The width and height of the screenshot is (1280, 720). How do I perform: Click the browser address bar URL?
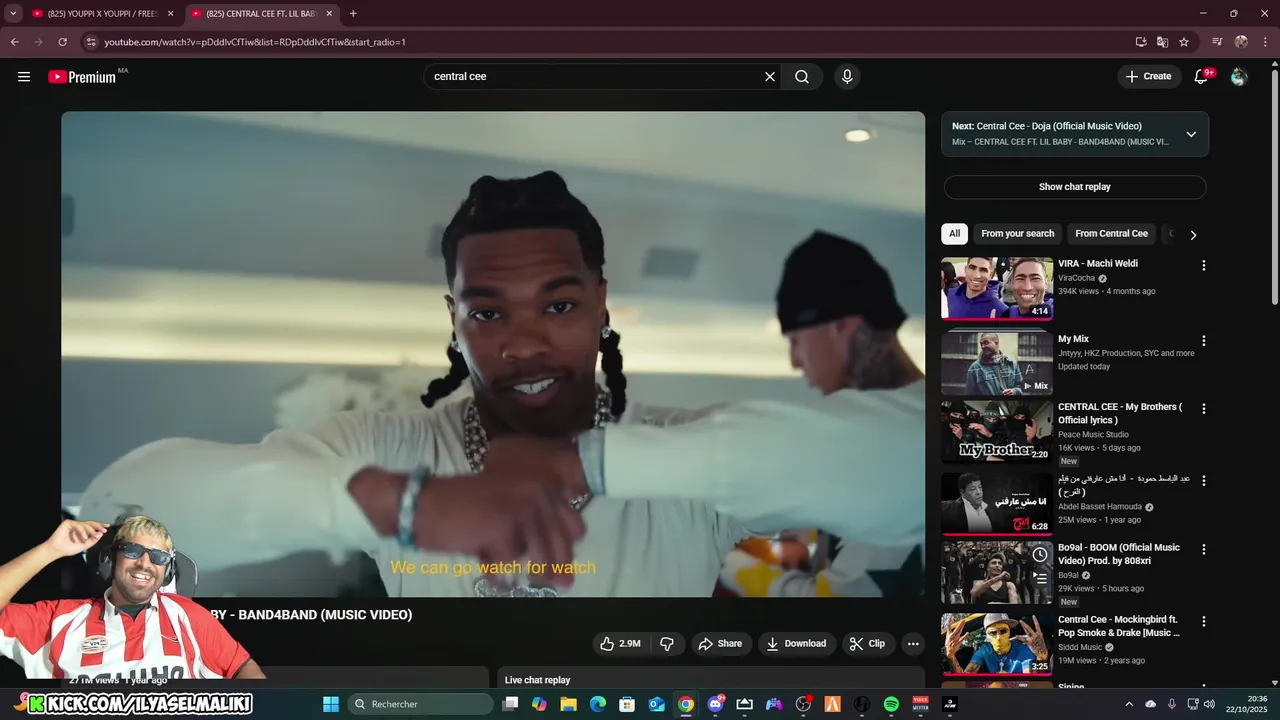pyautogui.click(x=255, y=42)
